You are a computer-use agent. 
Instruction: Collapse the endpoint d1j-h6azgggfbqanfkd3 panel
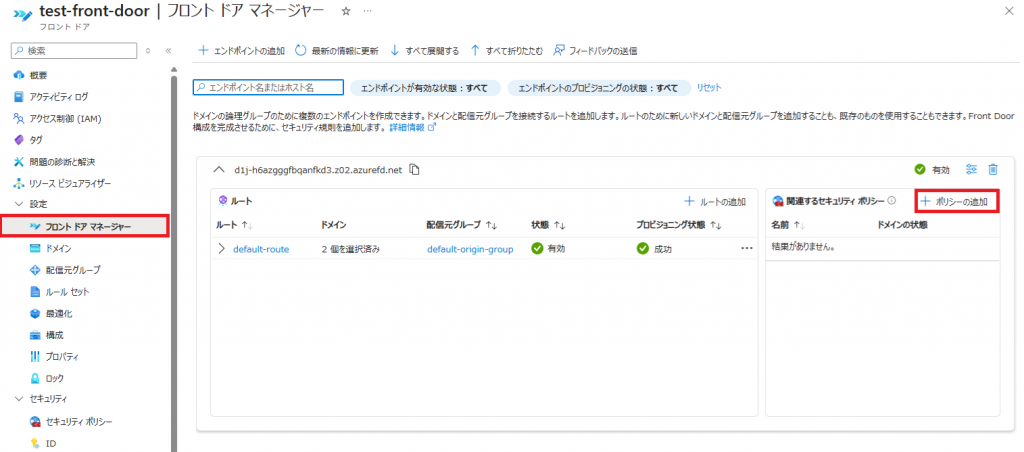(219, 170)
